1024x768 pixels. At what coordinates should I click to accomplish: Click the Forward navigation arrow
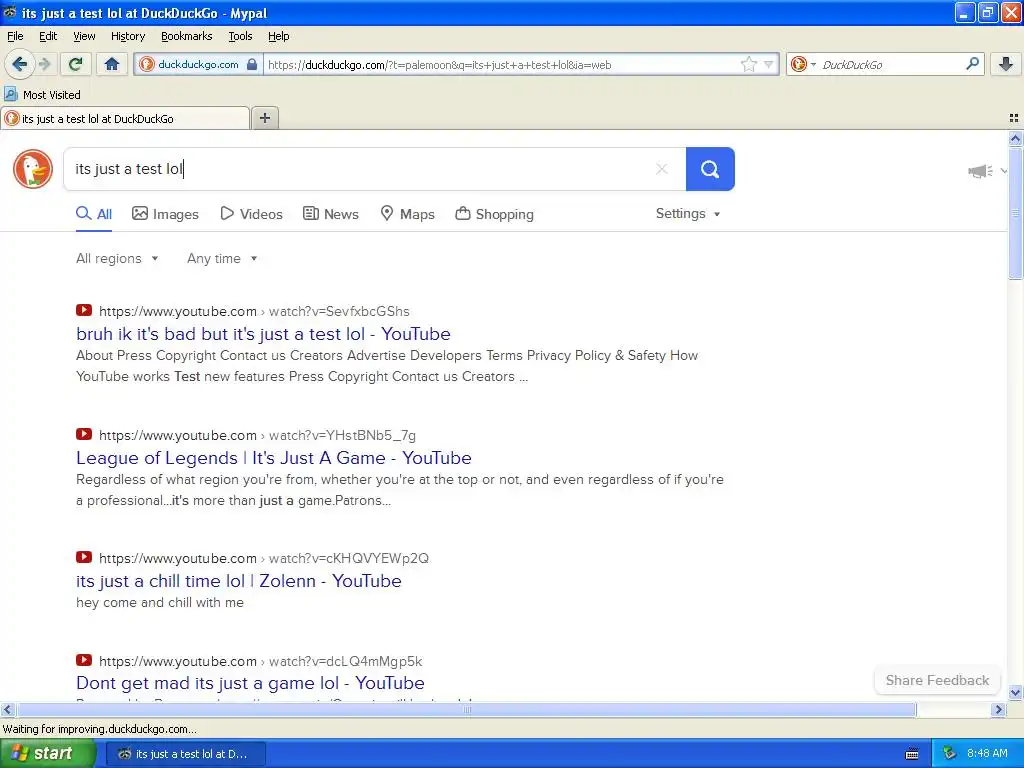(x=44, y=64)
